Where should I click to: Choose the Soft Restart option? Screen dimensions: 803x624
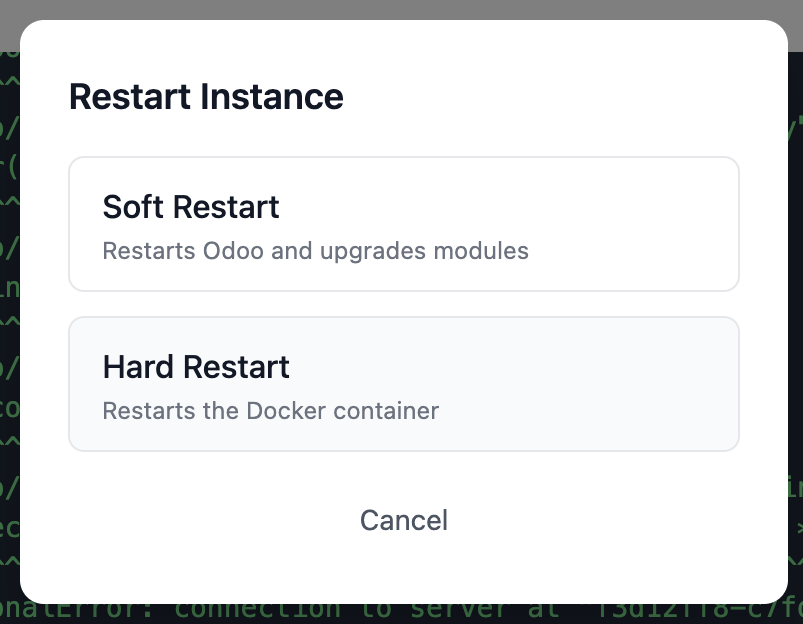click(x=403, y=224)
